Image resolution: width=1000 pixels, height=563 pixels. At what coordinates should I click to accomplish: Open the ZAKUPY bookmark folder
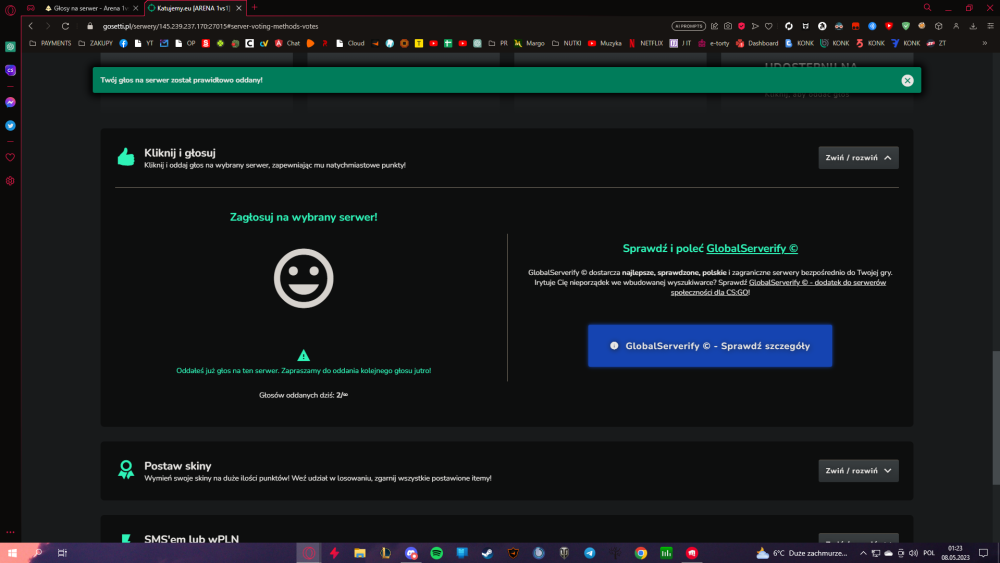coord(95,43)
